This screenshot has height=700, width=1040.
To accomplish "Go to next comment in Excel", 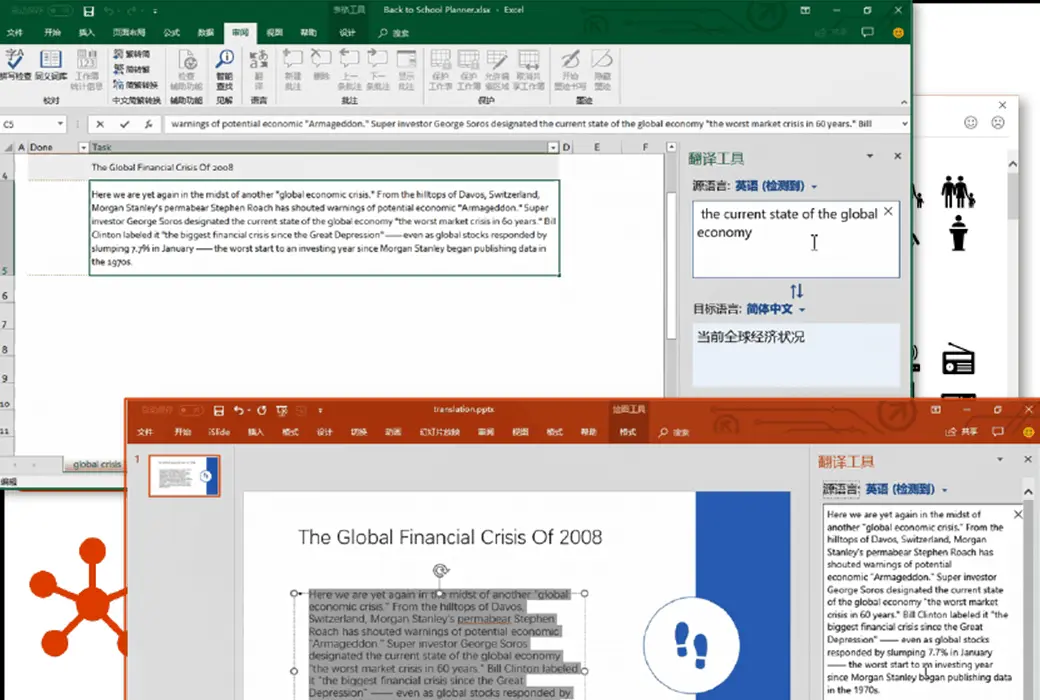I will pyautogui.click(x=377, y=69).
